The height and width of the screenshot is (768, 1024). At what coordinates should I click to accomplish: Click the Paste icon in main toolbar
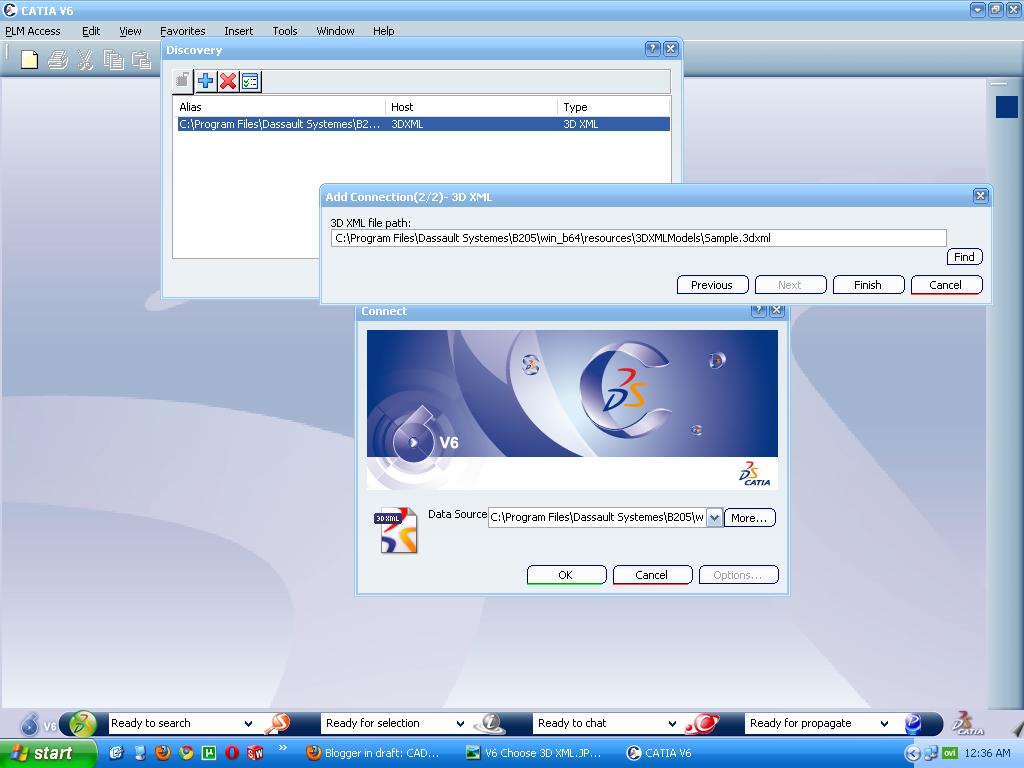click(142, 60)
